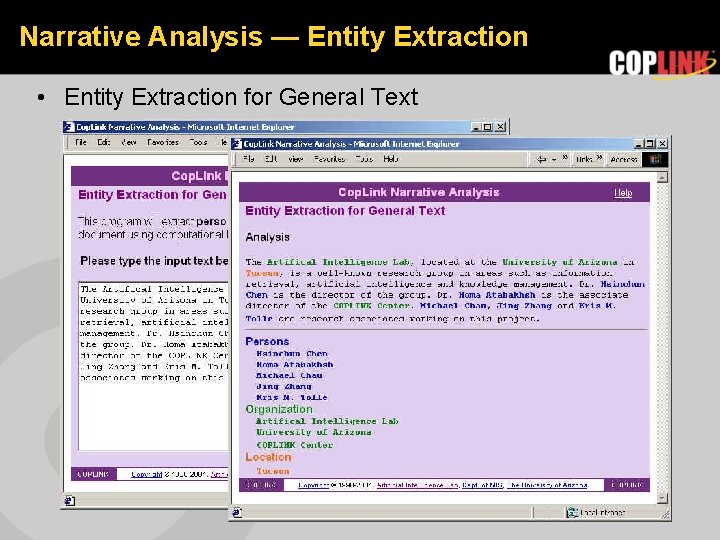Click Artificial Intelligence Lab footer link
Screen dimensions: 720x540
coord(417,485)
